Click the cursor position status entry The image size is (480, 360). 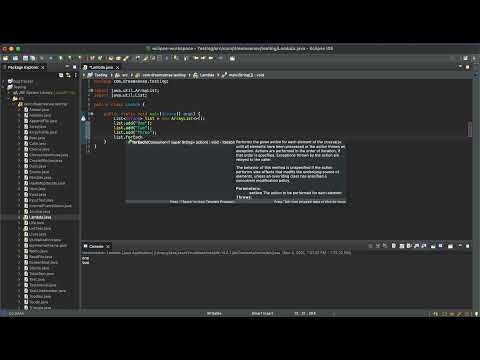pos(305,313)
